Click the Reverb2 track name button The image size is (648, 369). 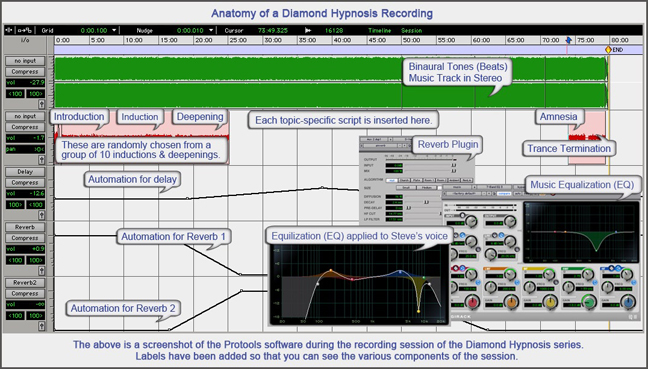(x=25, y=283)
